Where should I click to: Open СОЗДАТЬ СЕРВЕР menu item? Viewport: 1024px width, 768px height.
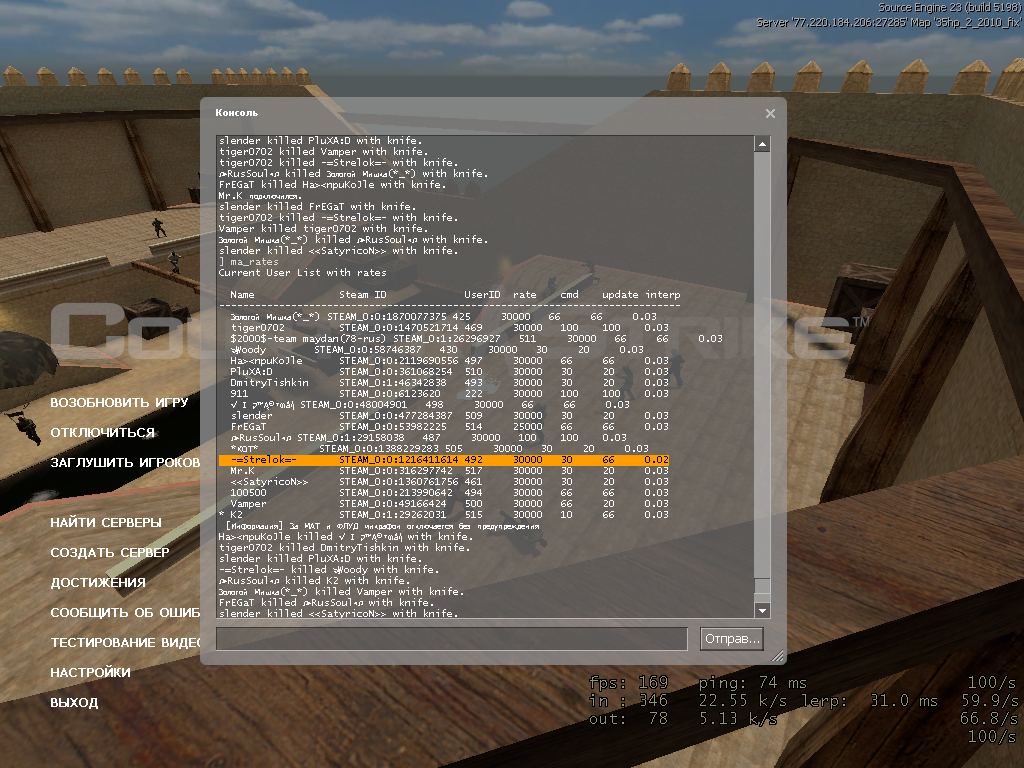(110, 552)
